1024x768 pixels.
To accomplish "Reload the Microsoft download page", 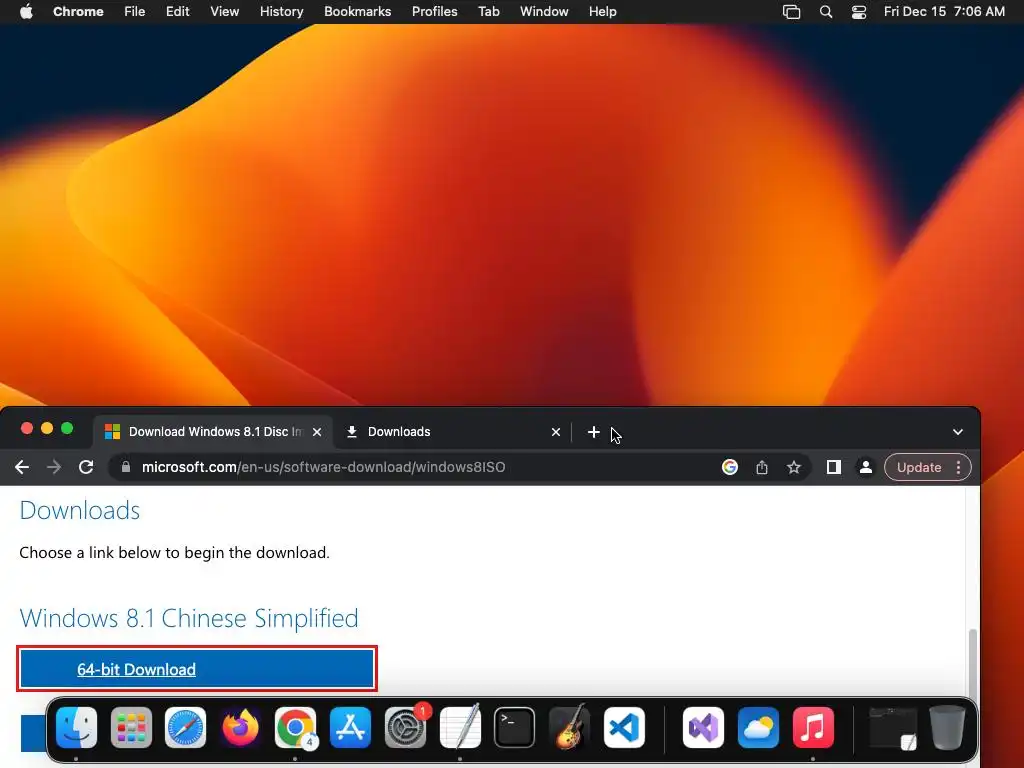I will 86,467.
